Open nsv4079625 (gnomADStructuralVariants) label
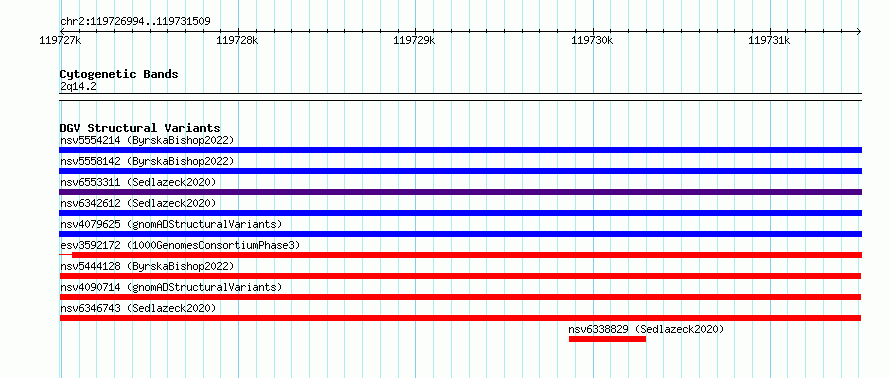890x378 pixels. tap(171, 224)
